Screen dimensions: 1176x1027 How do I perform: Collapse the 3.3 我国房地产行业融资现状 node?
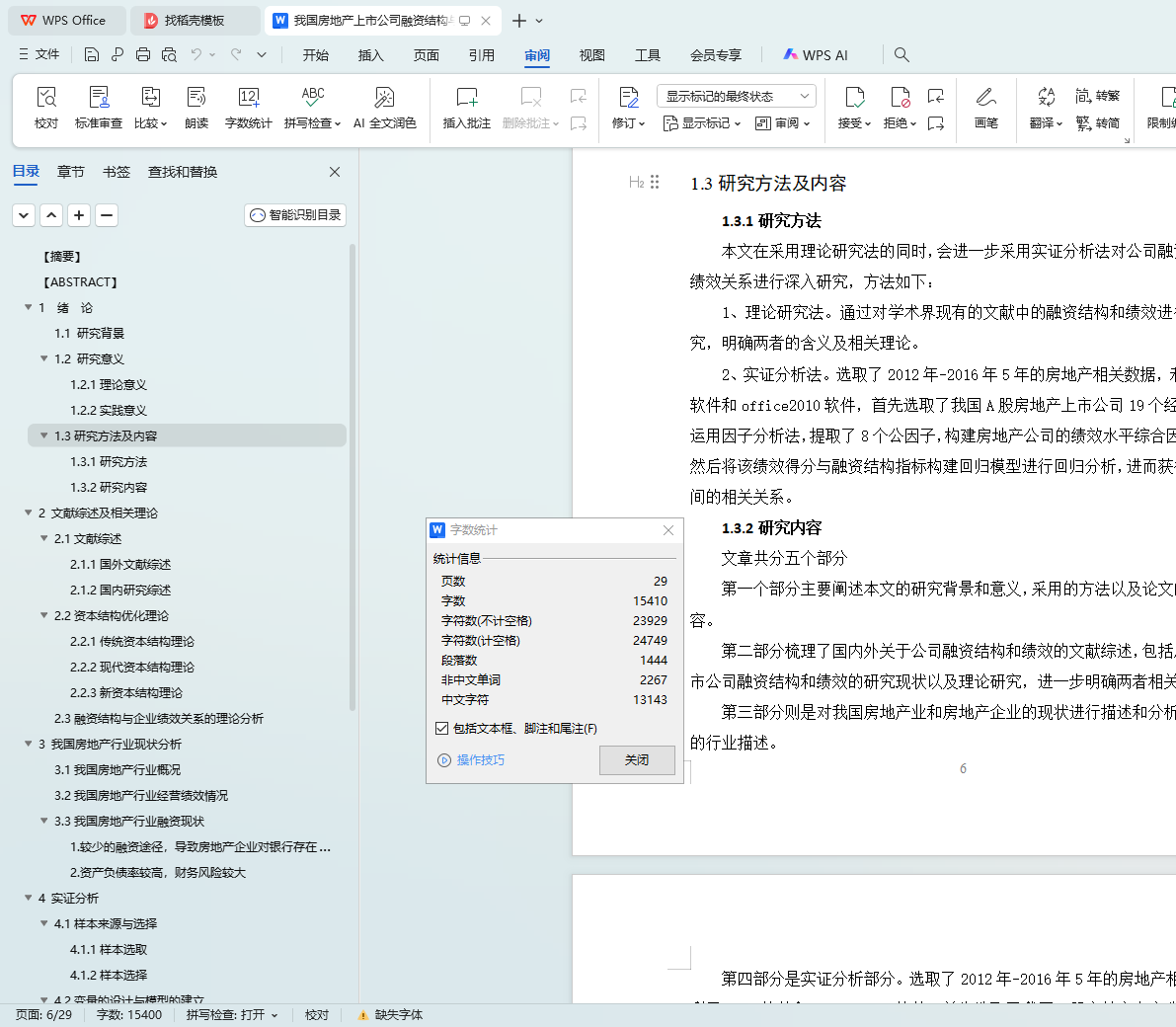[x=44, y=821]
